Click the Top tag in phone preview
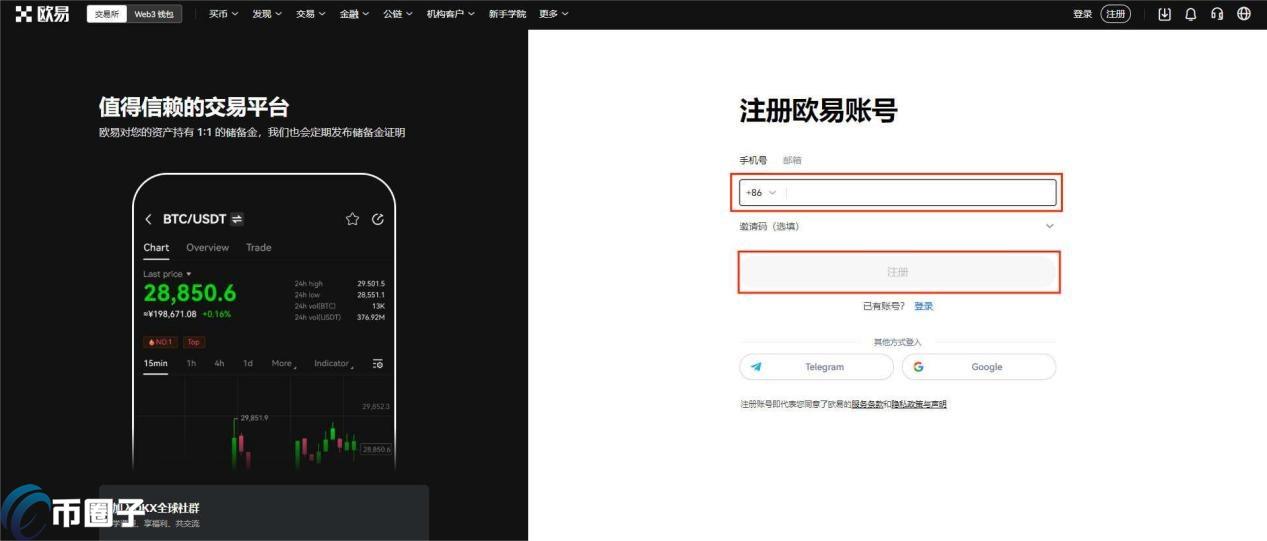Image resolution: width=1267 pixels, height=541 pixels. pyautogui.click(x=193, y=342)
